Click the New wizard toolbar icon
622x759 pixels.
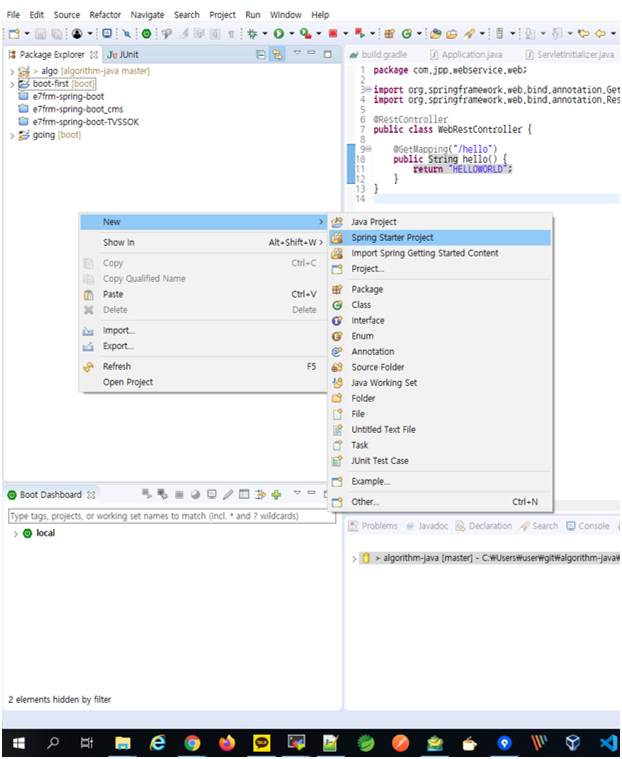pyautogui.click(x=15, y=33)
